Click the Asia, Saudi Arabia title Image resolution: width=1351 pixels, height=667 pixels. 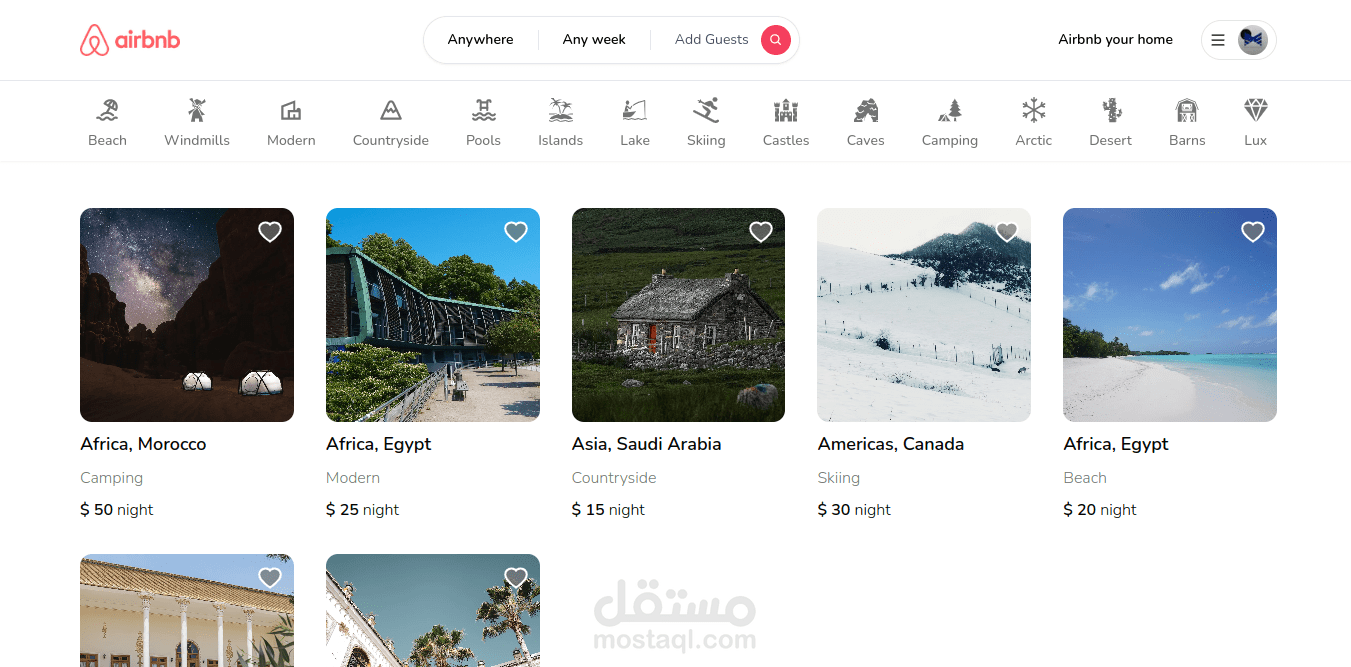point(647,444)
